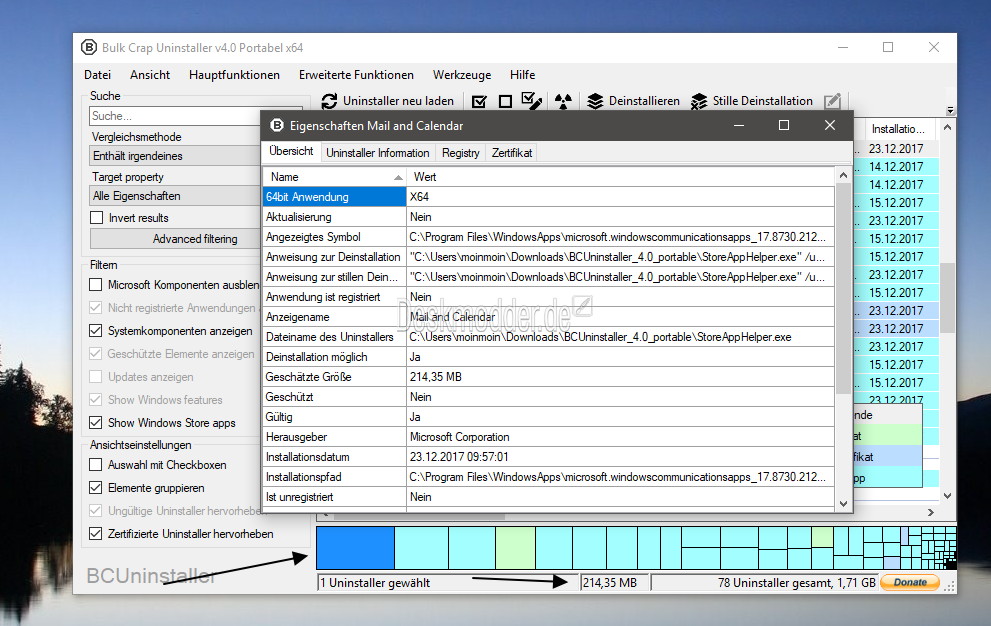Click the toolbar overflow arrow at right edge
The image size is (991, 626).
click(x=950, y=110)
